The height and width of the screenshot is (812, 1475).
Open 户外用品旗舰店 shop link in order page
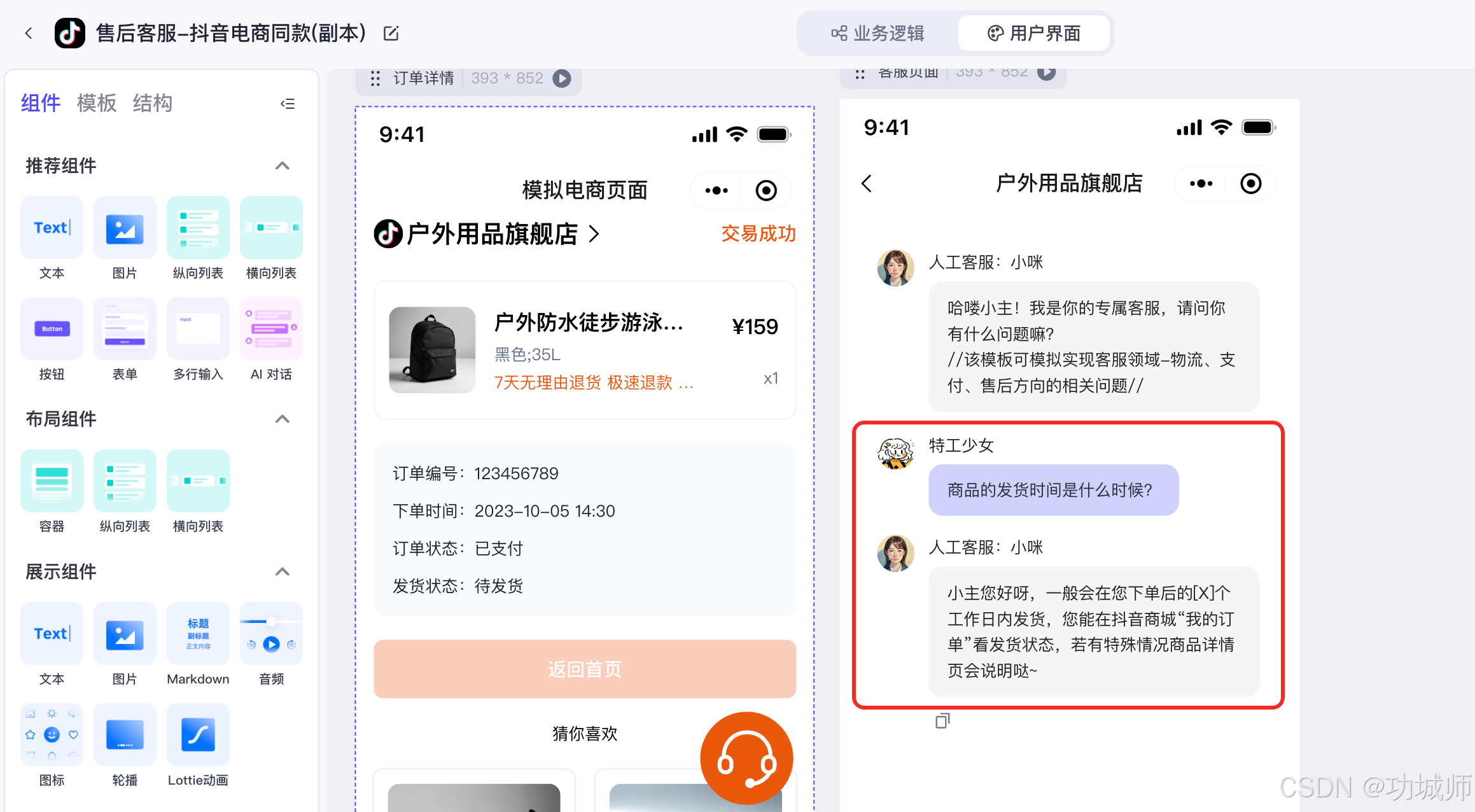(487, 234)
